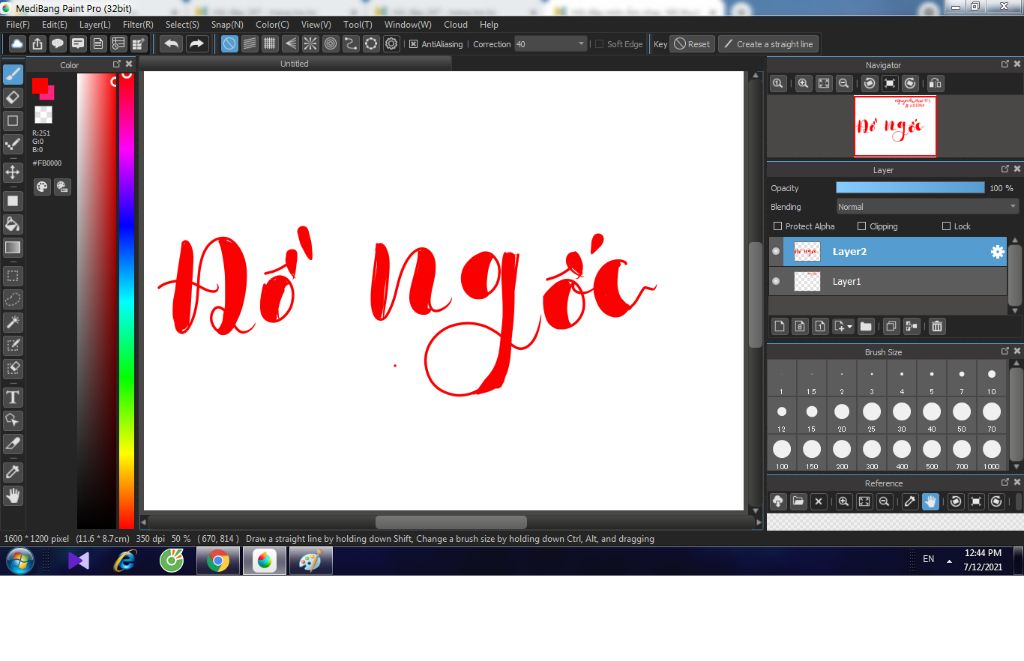Open the File menu
Screen dimensions: 1024x661
click(x=18, y=24)
